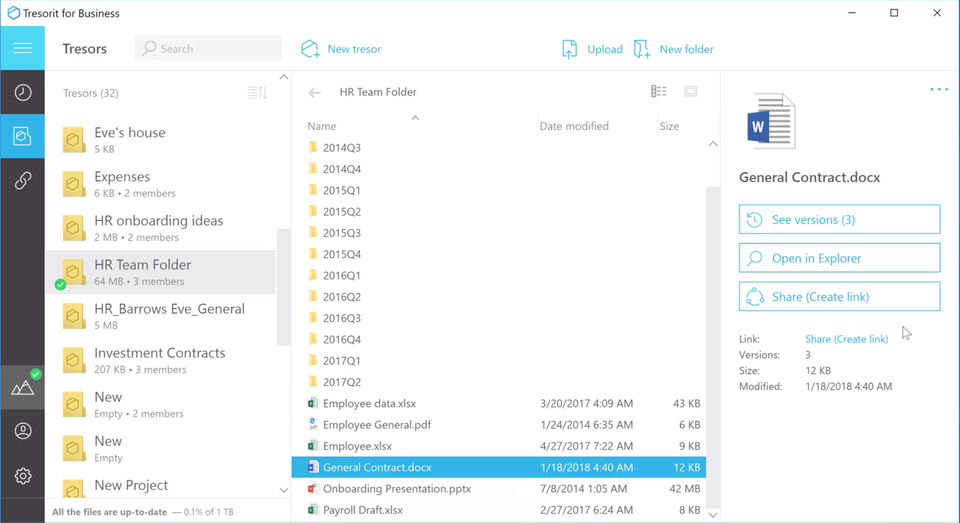Click Share (Create link) button
The height and width of the screenshot is (523, 960).
pos(839,296)
